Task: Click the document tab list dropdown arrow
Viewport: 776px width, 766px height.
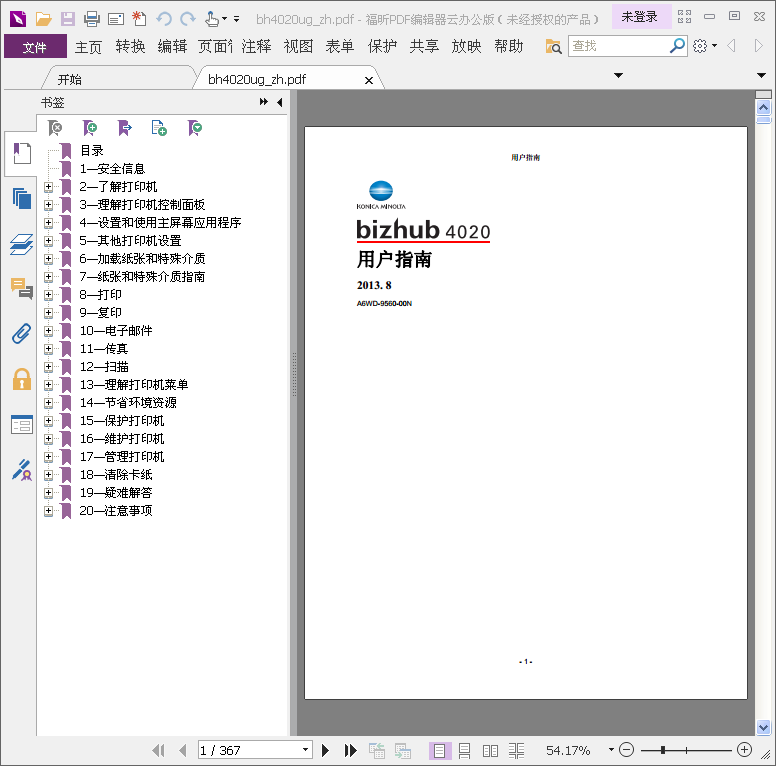Action: (618, 75)
